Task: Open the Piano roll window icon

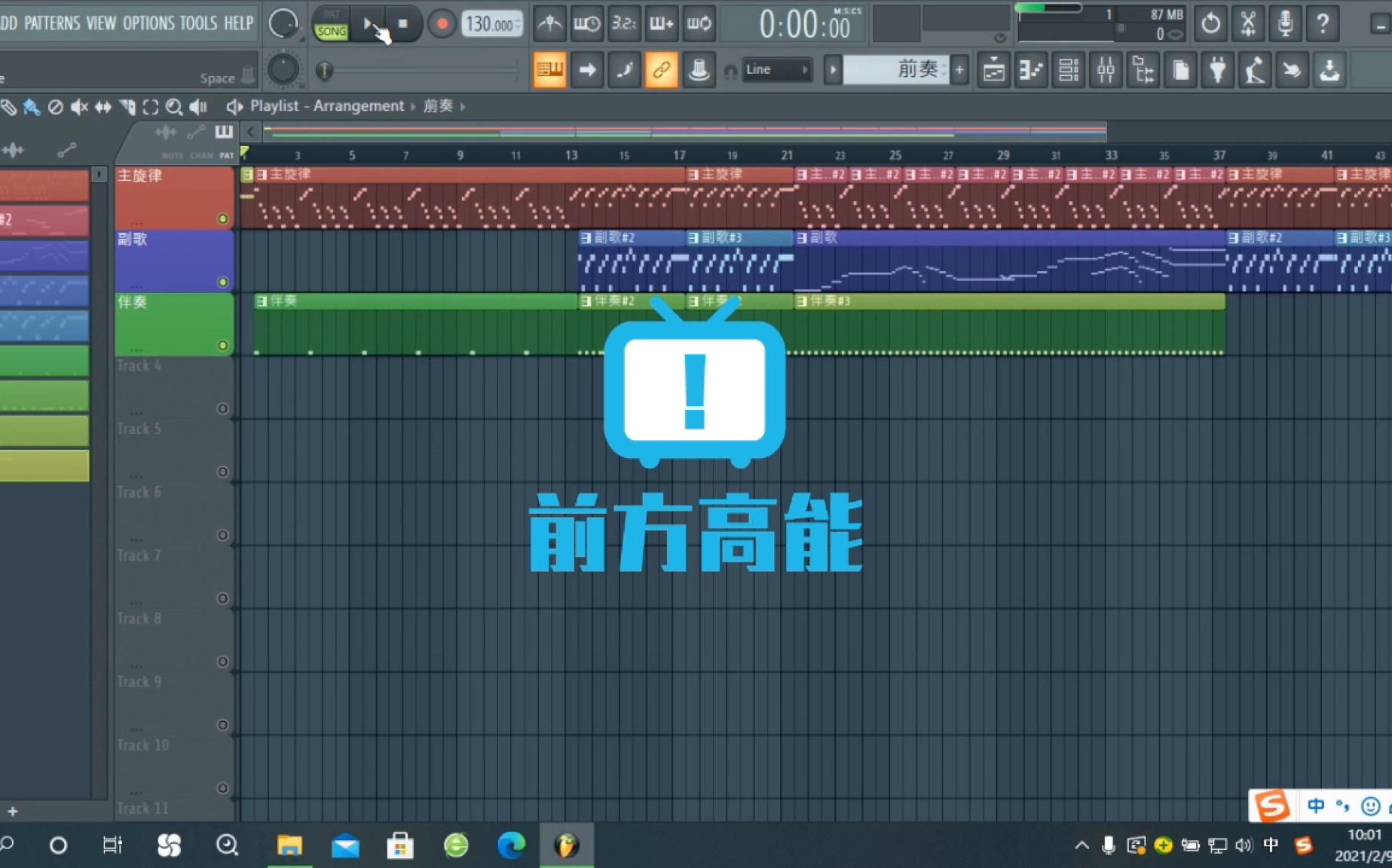Action: (1031, 70)
